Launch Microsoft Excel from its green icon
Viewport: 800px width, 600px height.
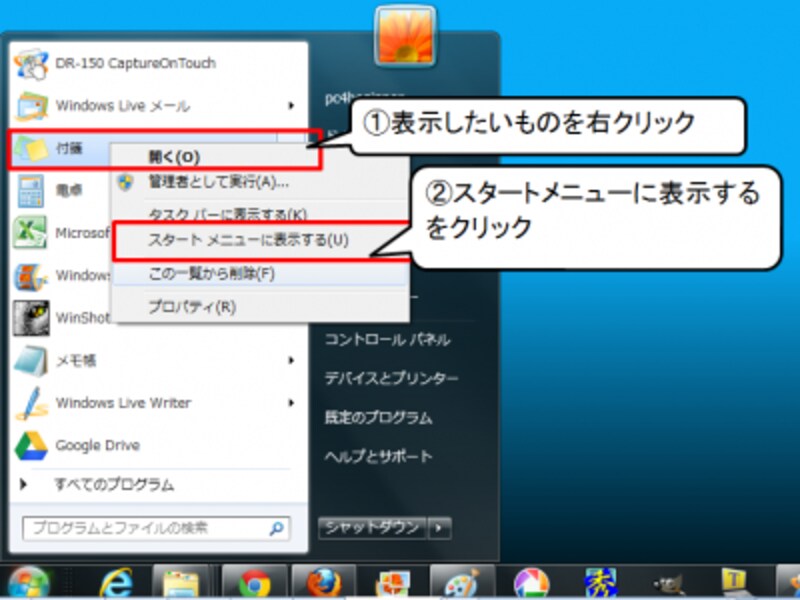coord(30,233)
